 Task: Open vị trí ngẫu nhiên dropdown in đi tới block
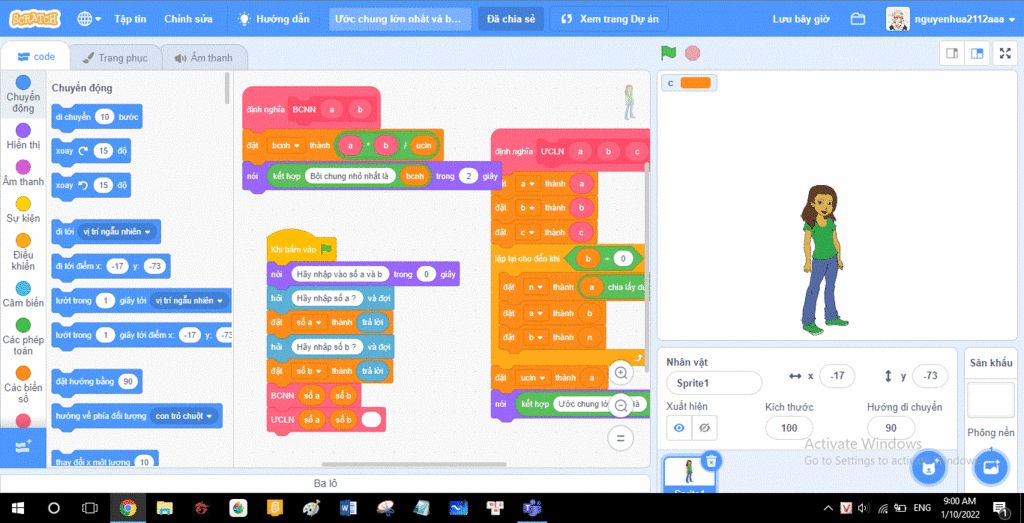click(x=116, y=232)
